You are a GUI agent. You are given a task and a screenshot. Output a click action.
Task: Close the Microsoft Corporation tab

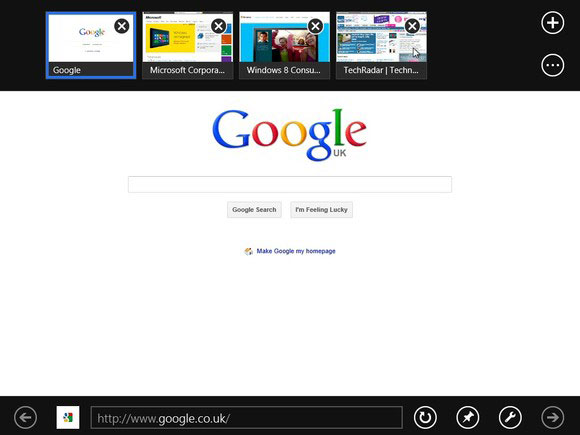pyautogui.click(x=219, y=26)
